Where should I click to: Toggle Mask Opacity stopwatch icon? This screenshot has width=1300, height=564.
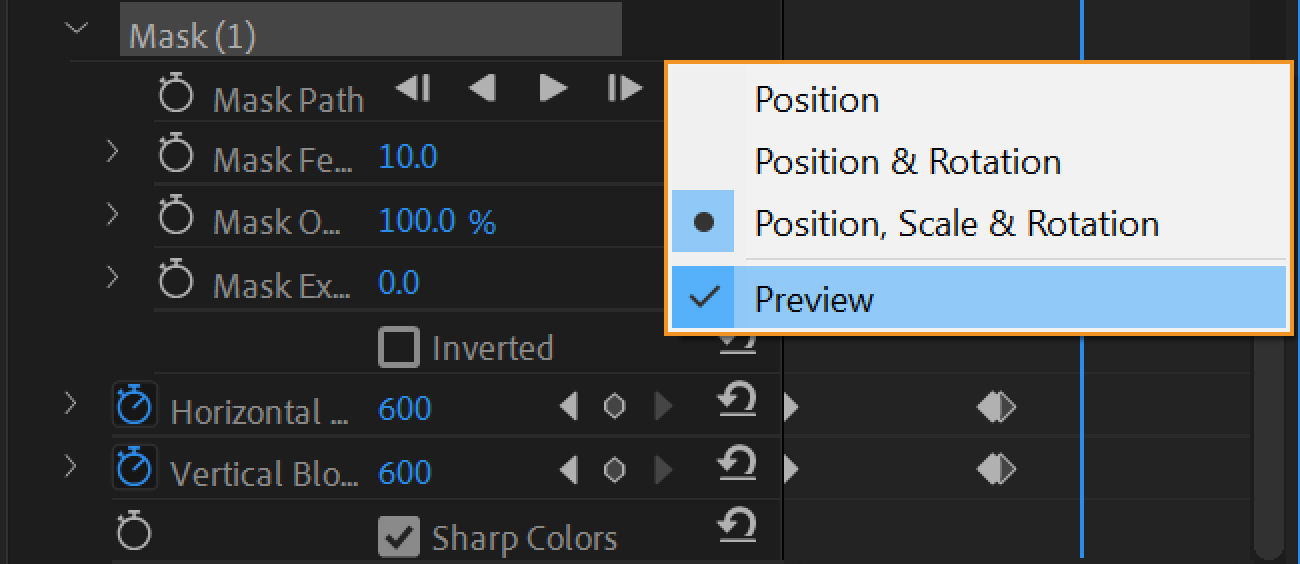coord(177,220)
